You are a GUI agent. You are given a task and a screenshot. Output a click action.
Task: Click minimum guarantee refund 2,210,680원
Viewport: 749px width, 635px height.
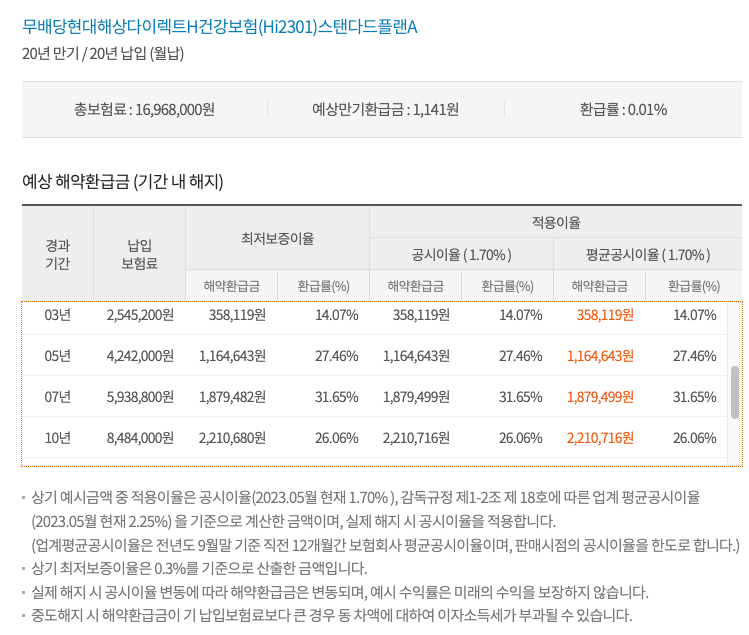(232, 438)
